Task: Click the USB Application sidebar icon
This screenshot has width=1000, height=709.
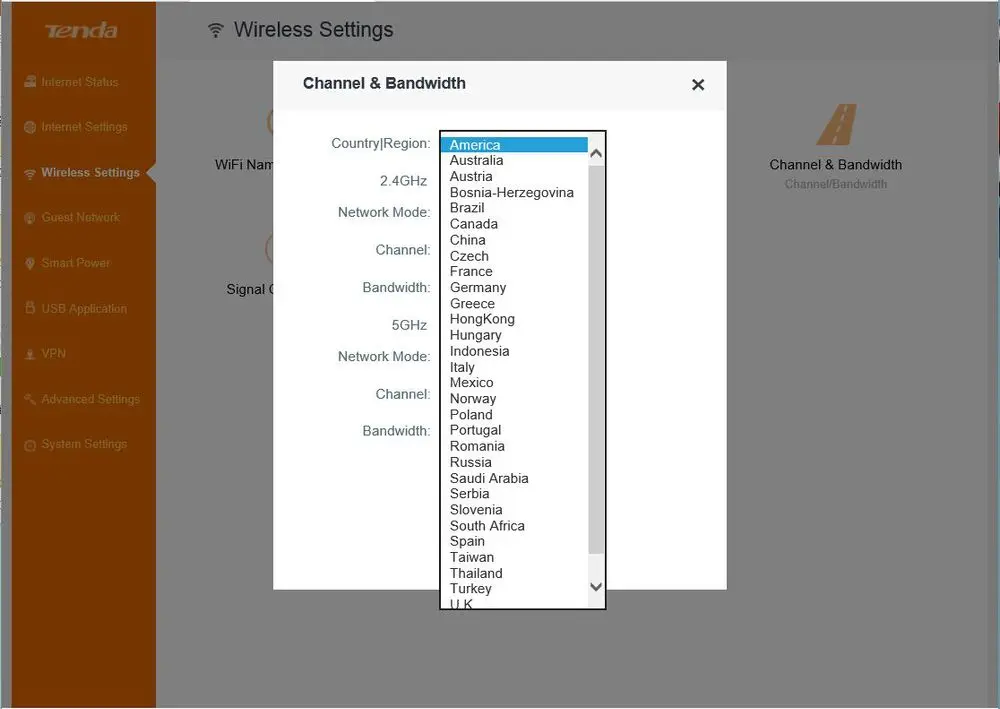Action: 29,308
